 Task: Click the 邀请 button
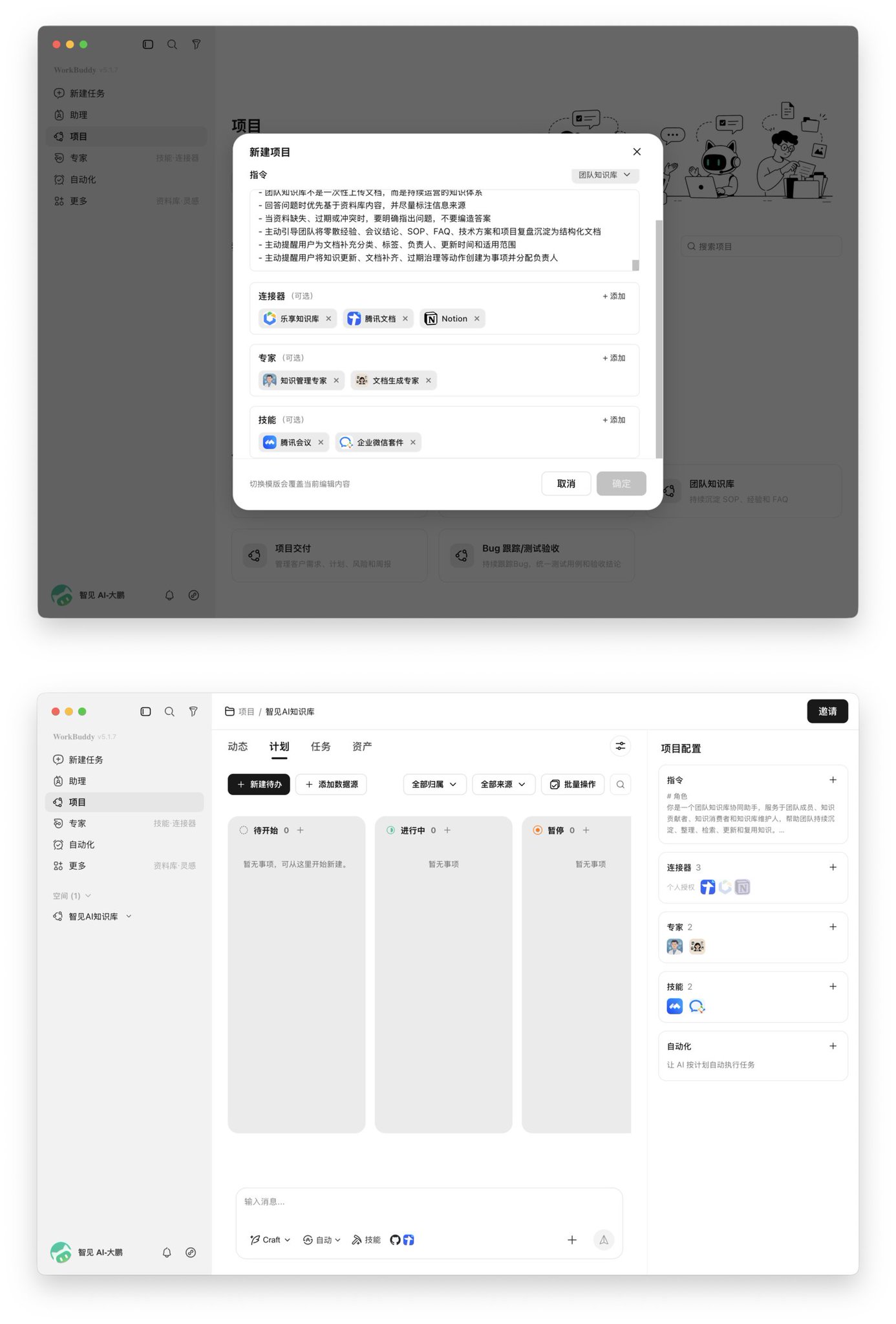pyautogui.click(x=827, y=711)
